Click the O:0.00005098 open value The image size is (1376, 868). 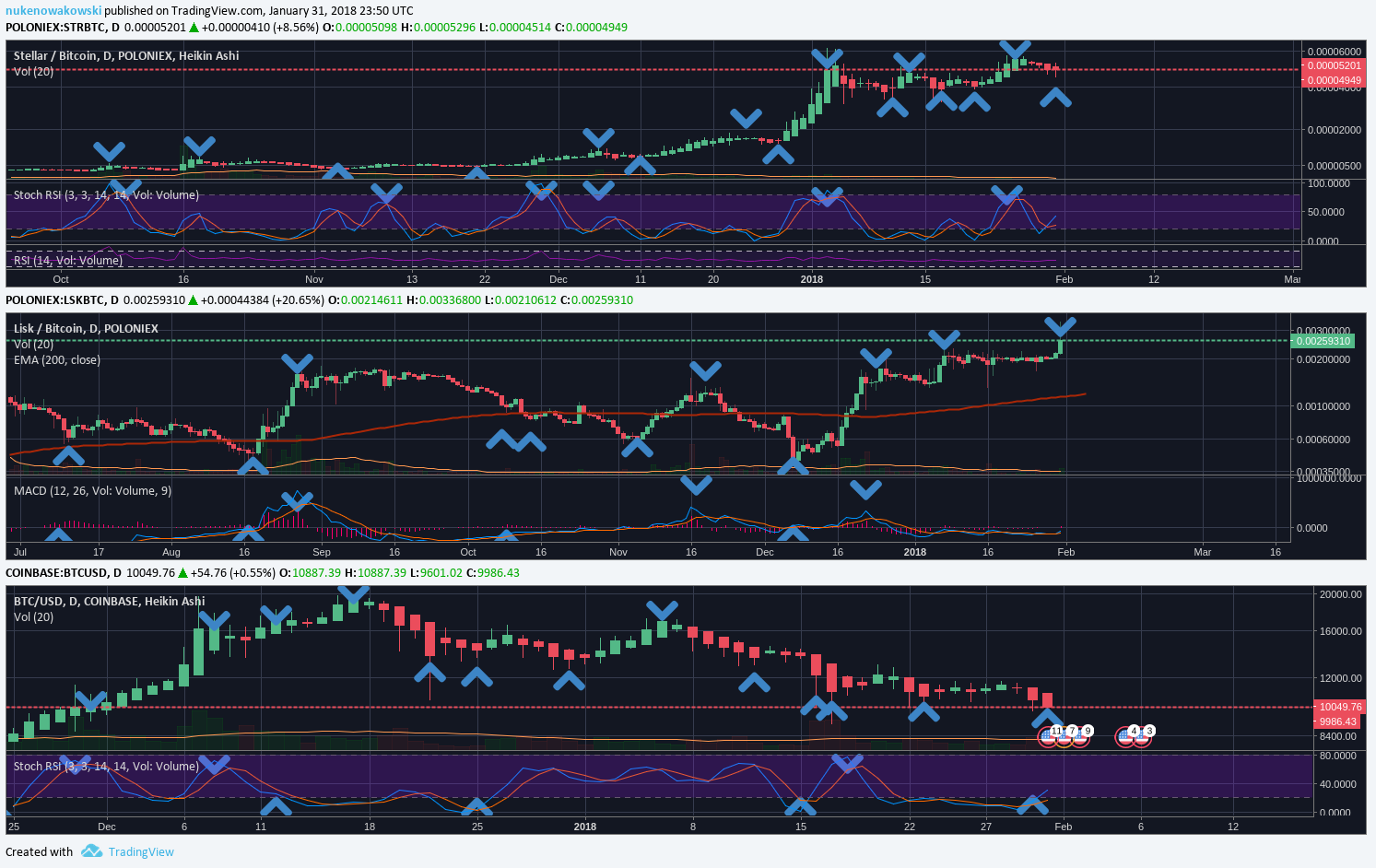pos(360,27)
